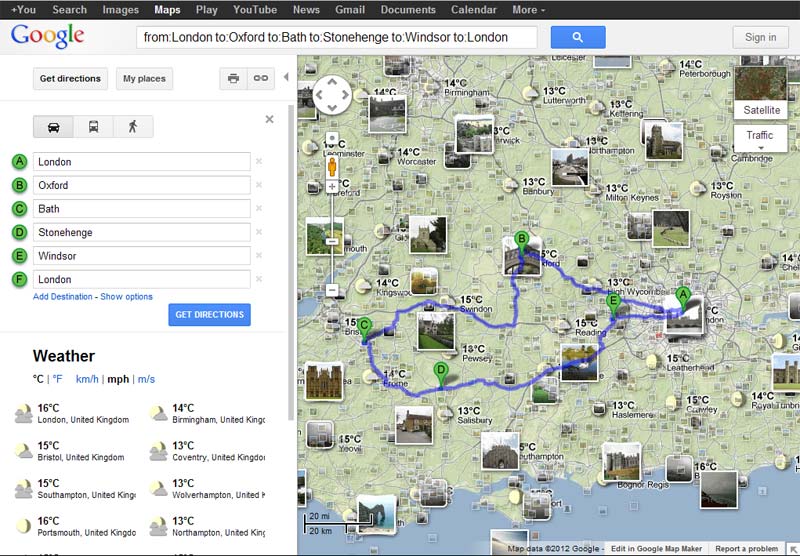
Task: Expand the Traffic layers dropdown
Action: coord(759,139)
